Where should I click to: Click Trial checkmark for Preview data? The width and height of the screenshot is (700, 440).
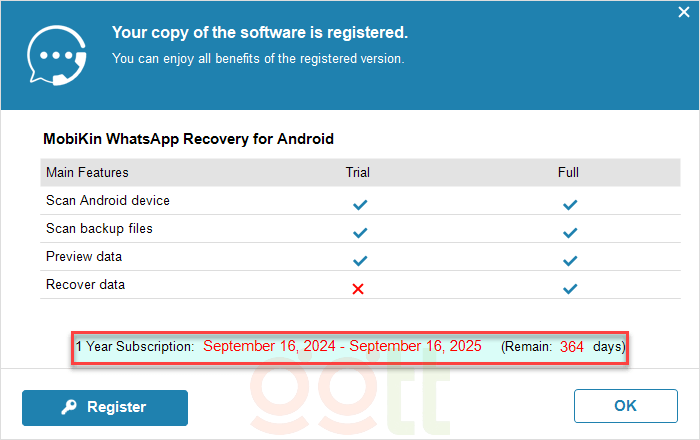tap(360, 261)
